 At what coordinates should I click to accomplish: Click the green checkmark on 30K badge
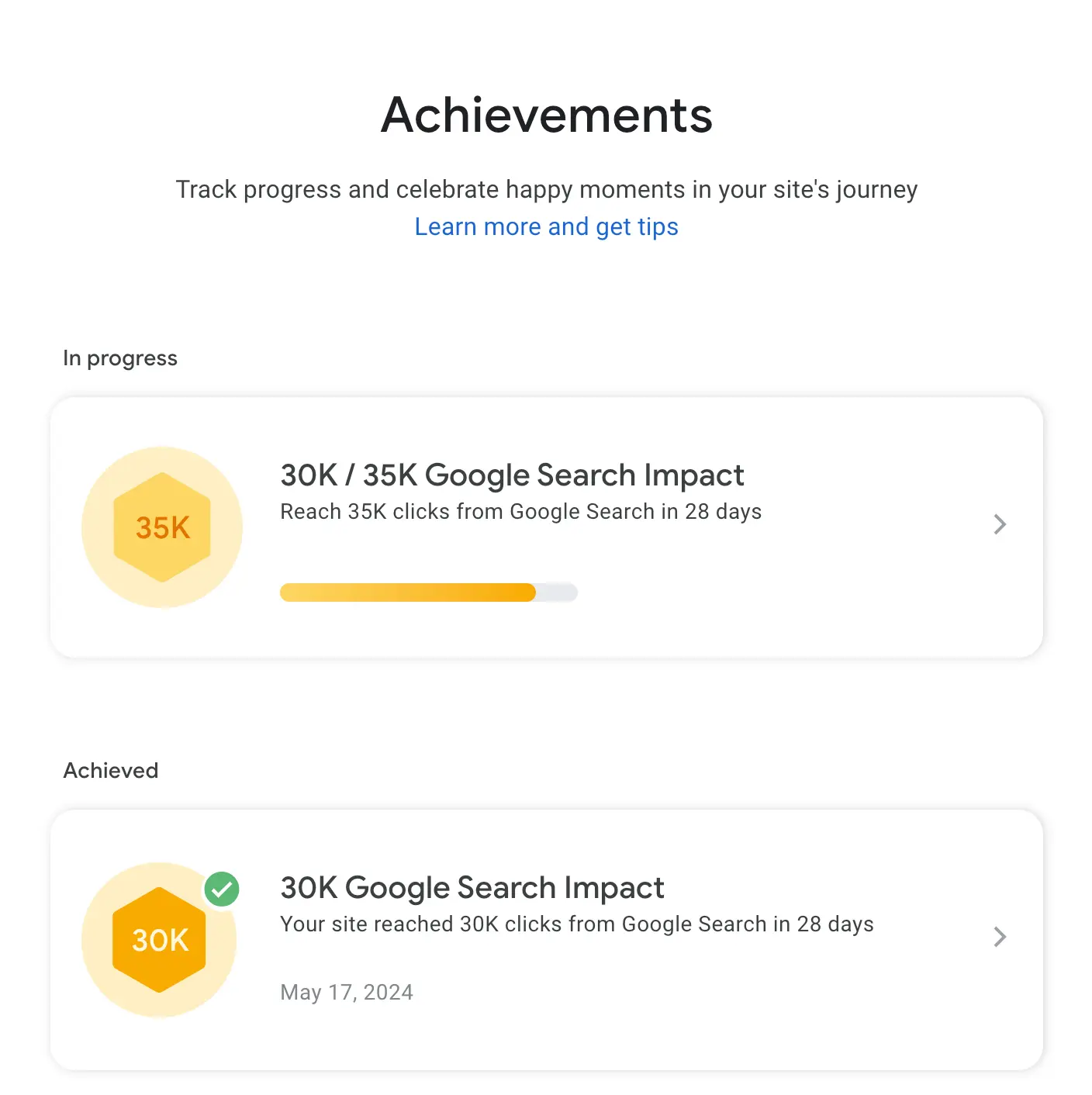pyautogui.click(x=222, y=889)
